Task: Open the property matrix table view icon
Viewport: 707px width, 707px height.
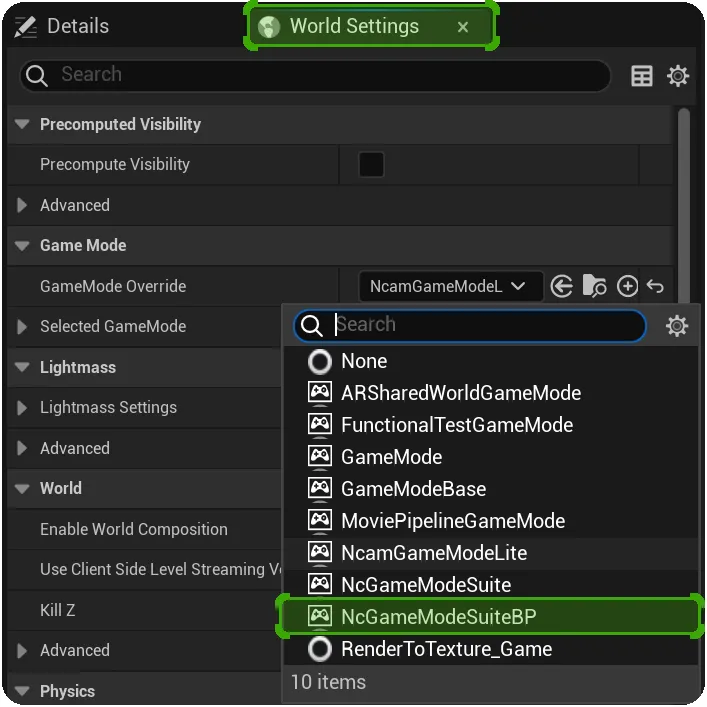Action: pyautogui.click(x=642, y=75)
